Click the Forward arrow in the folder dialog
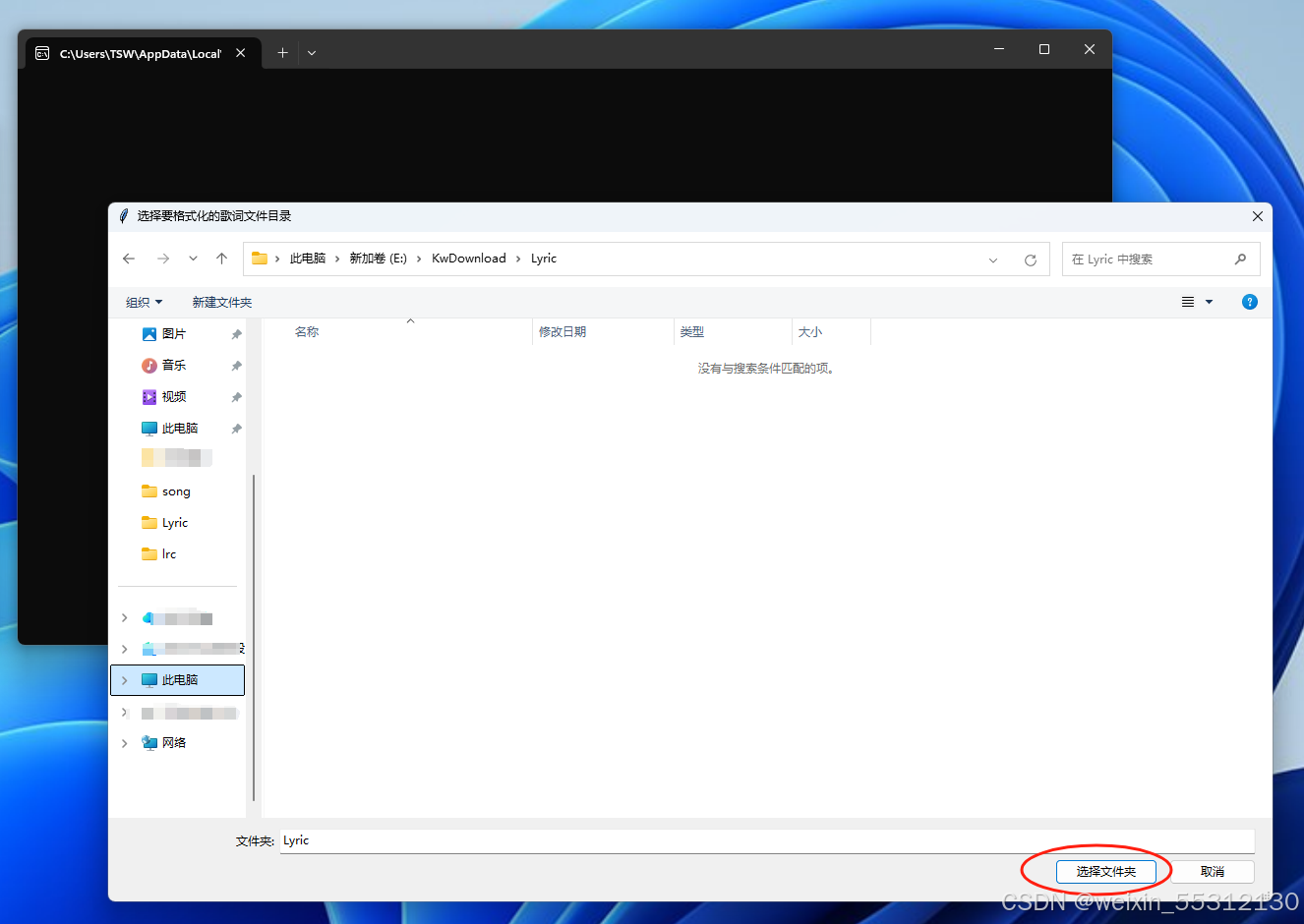 [163, 259]
